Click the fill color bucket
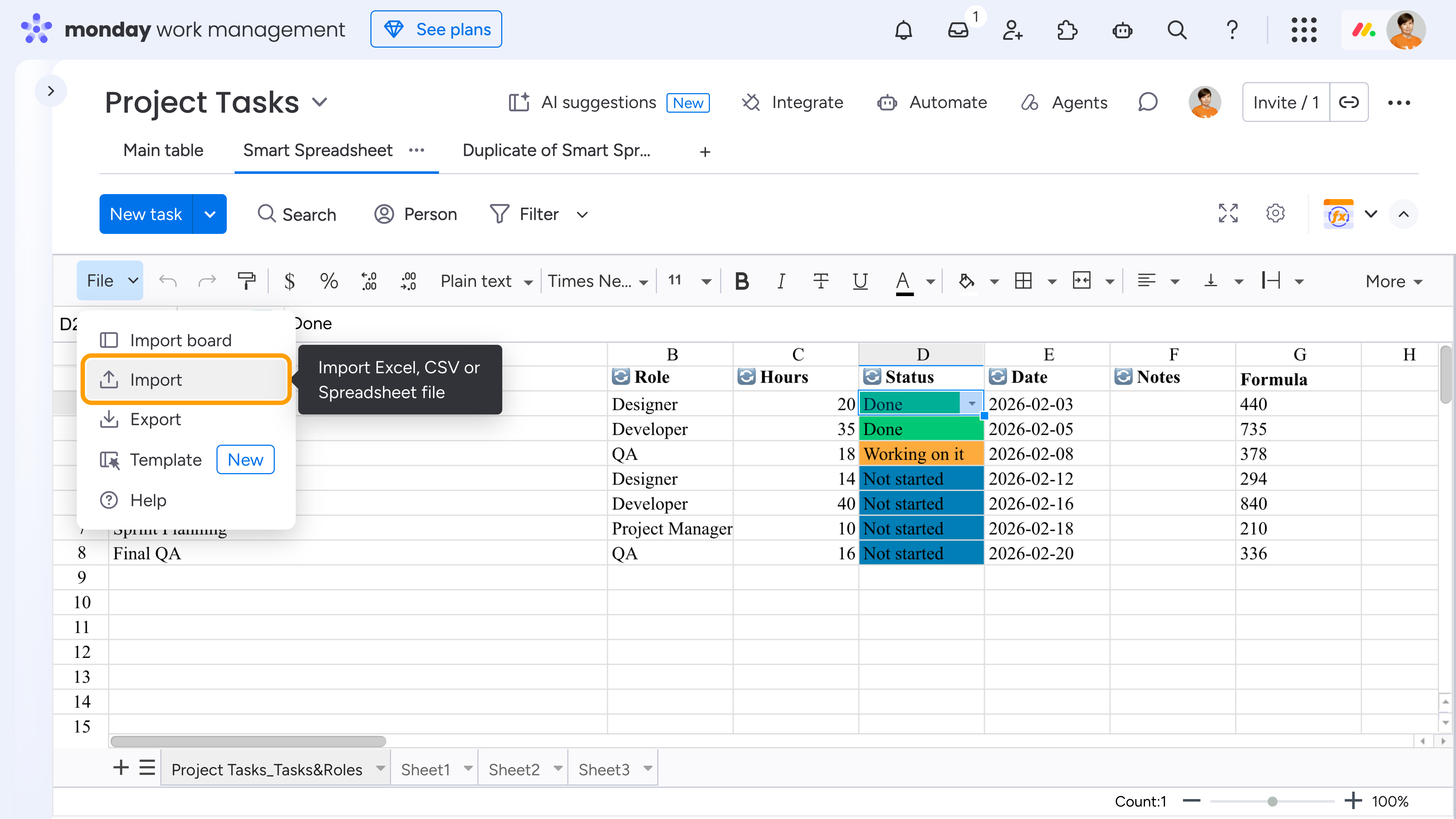The height and width of the screenshot is (819, 1456). click(x=967, y=281)
